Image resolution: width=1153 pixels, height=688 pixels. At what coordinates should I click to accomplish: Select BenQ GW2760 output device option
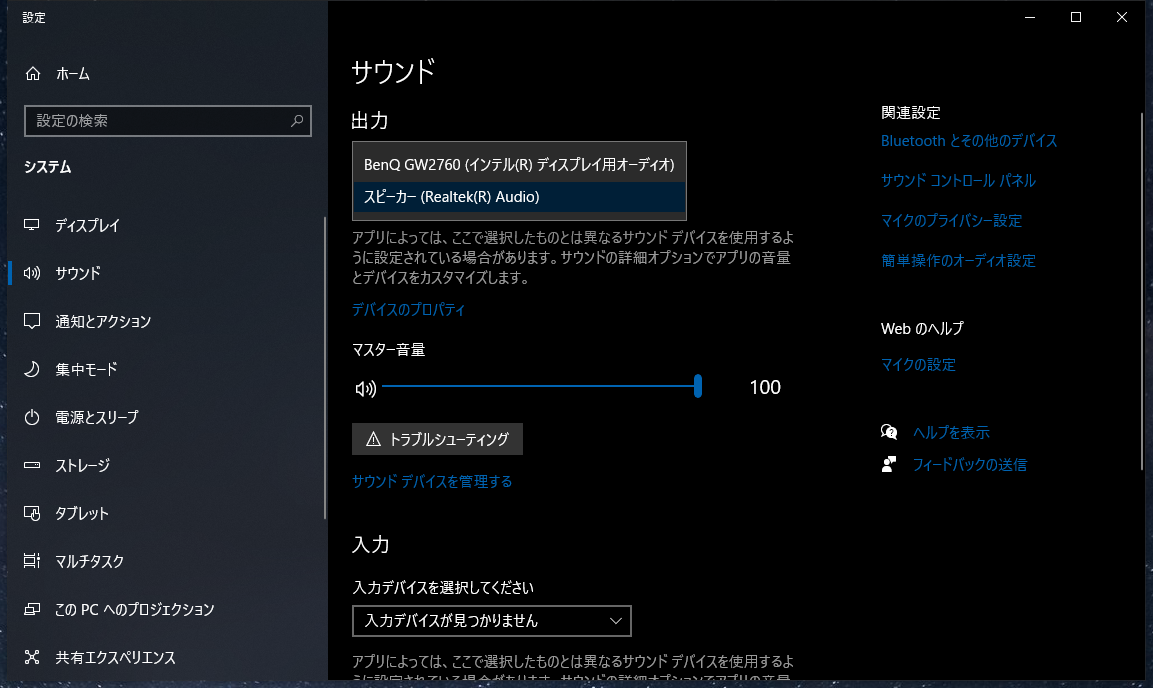(519, 163)
